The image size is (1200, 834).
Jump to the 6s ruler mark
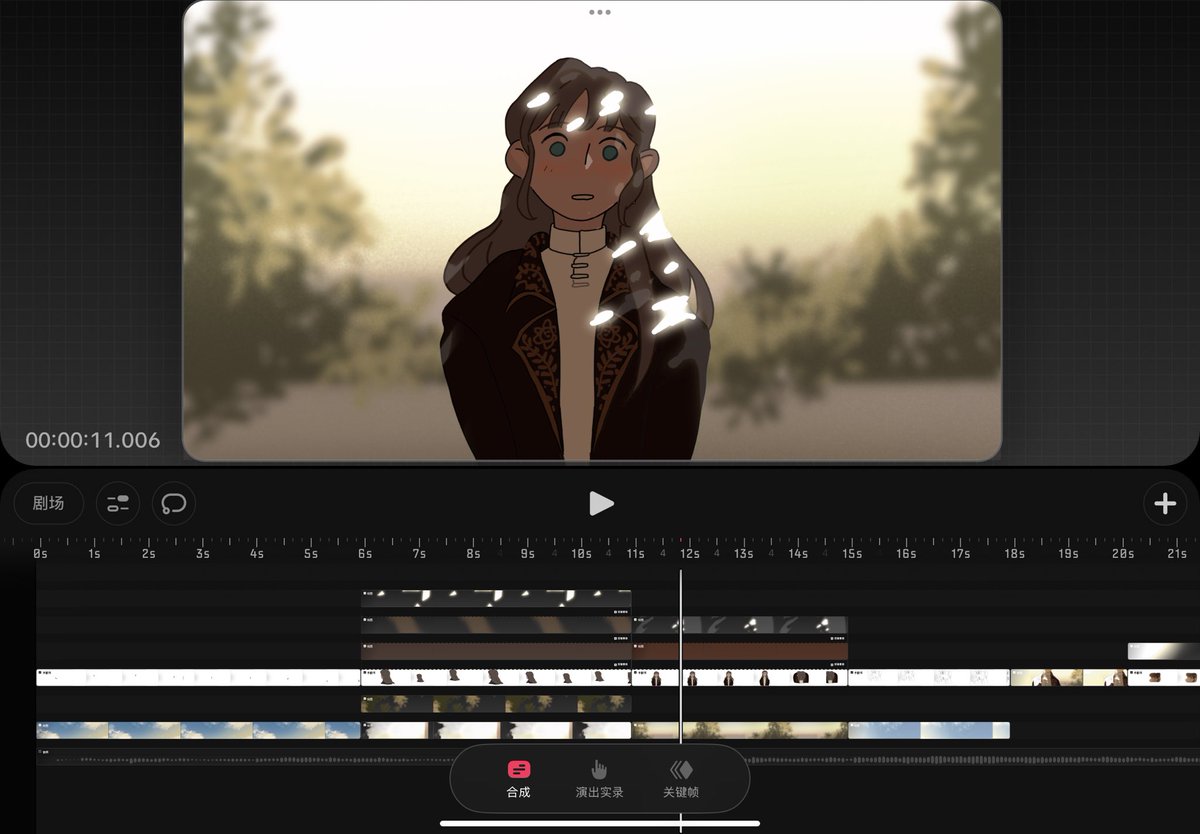pos(365,553)
